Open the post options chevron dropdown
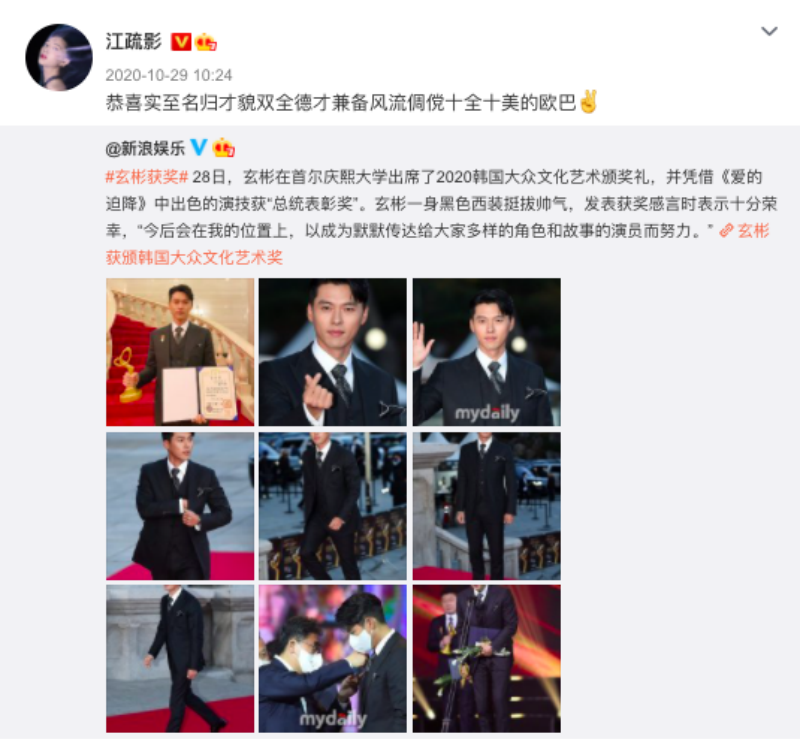Viewport: 800px width, 739px height. [x=769, y=31]
